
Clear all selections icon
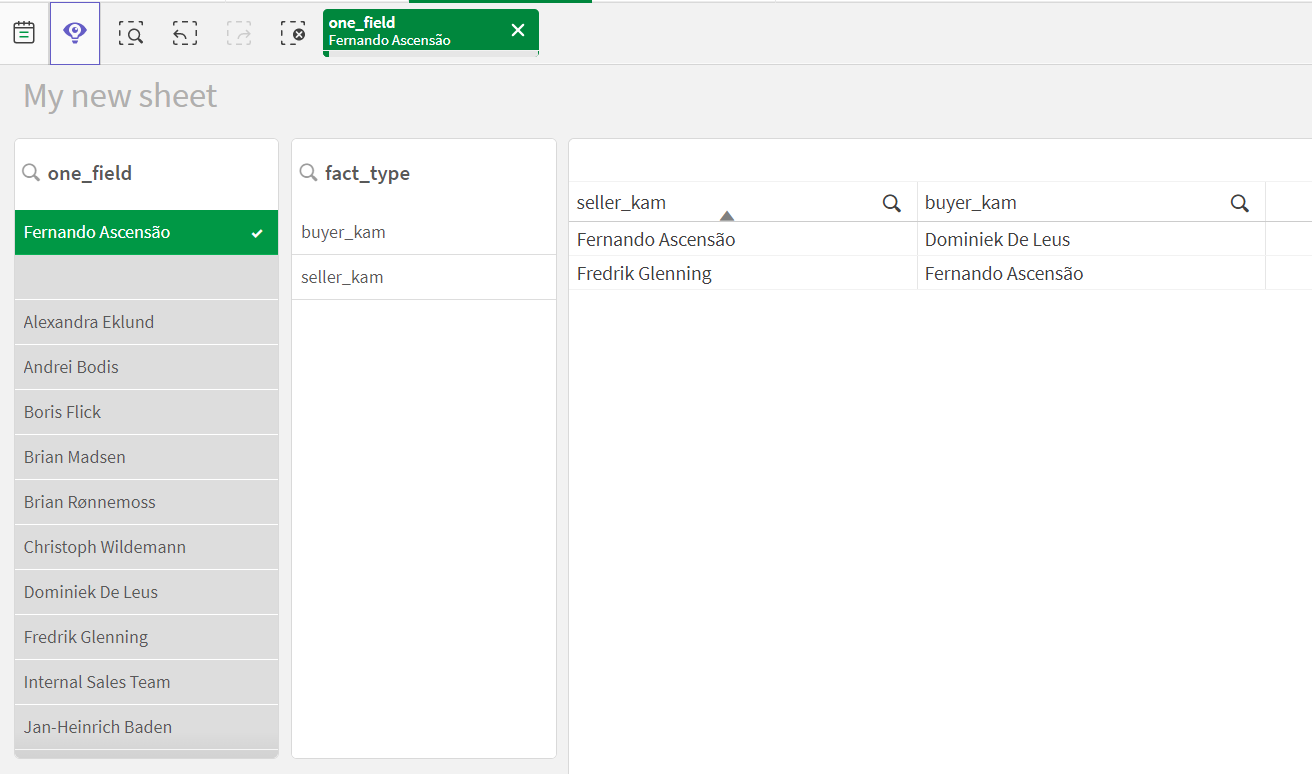[x=293, y=33]
